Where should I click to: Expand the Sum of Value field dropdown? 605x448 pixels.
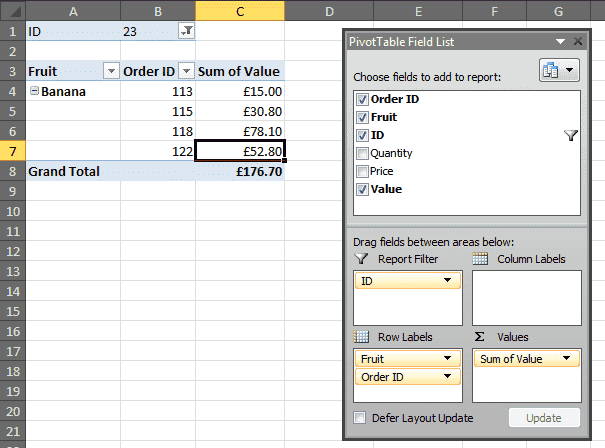567,358
